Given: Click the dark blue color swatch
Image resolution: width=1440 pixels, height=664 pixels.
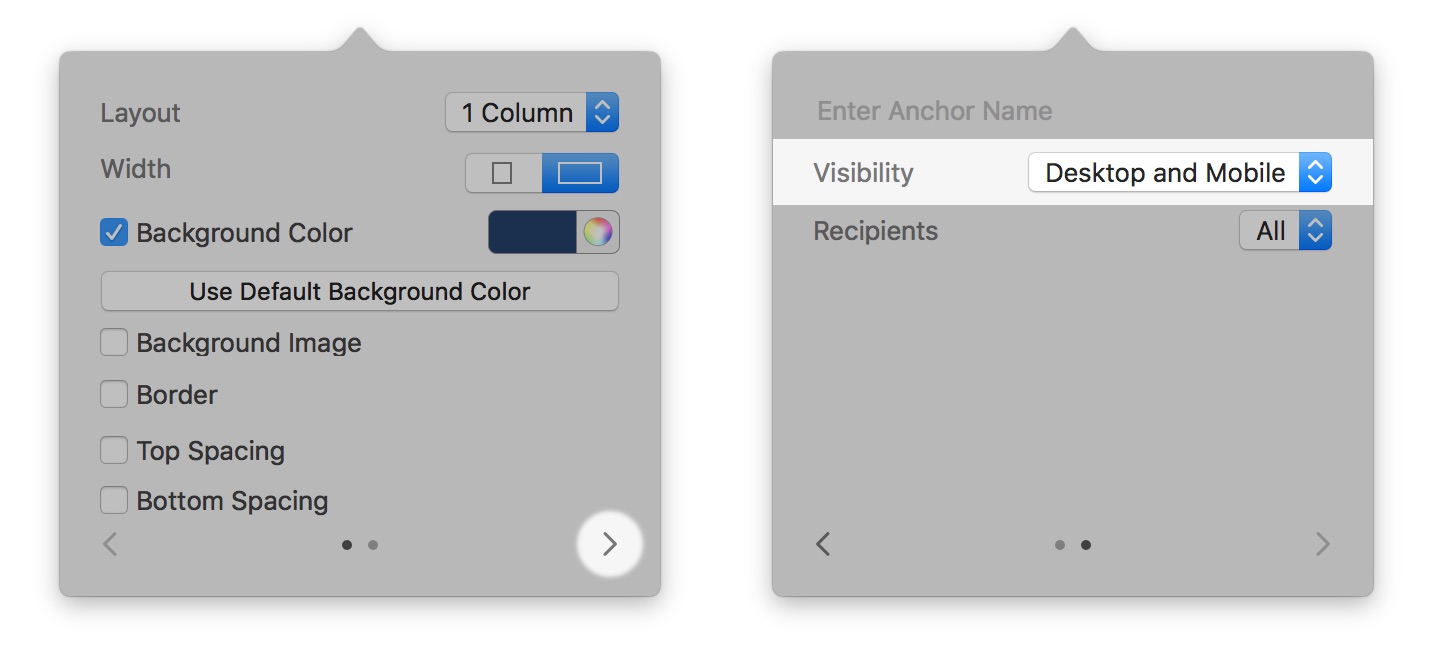Looking at the screenshot, I should click(532, 232).
